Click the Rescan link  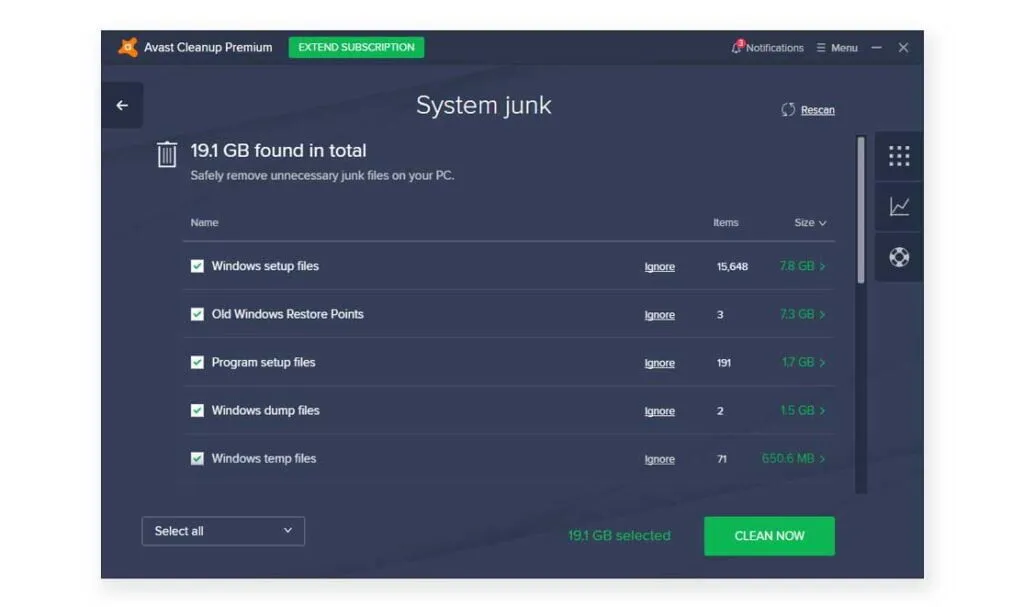(818, 110)
